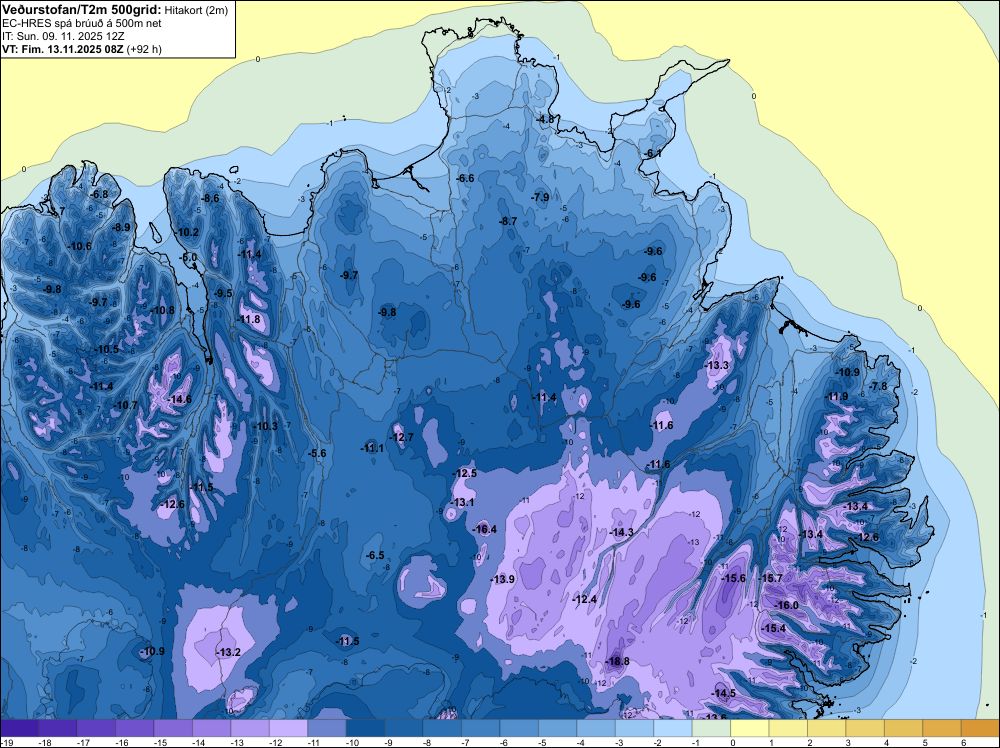Click the -8.9 temperature value
This screenshot has height=748, width=1000.
click(x=121, y=226)
